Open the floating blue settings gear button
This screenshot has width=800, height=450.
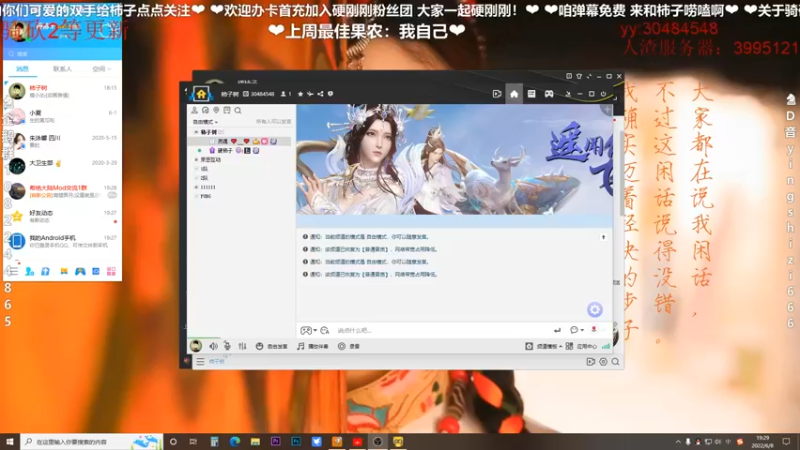click(x=594, y=309)
